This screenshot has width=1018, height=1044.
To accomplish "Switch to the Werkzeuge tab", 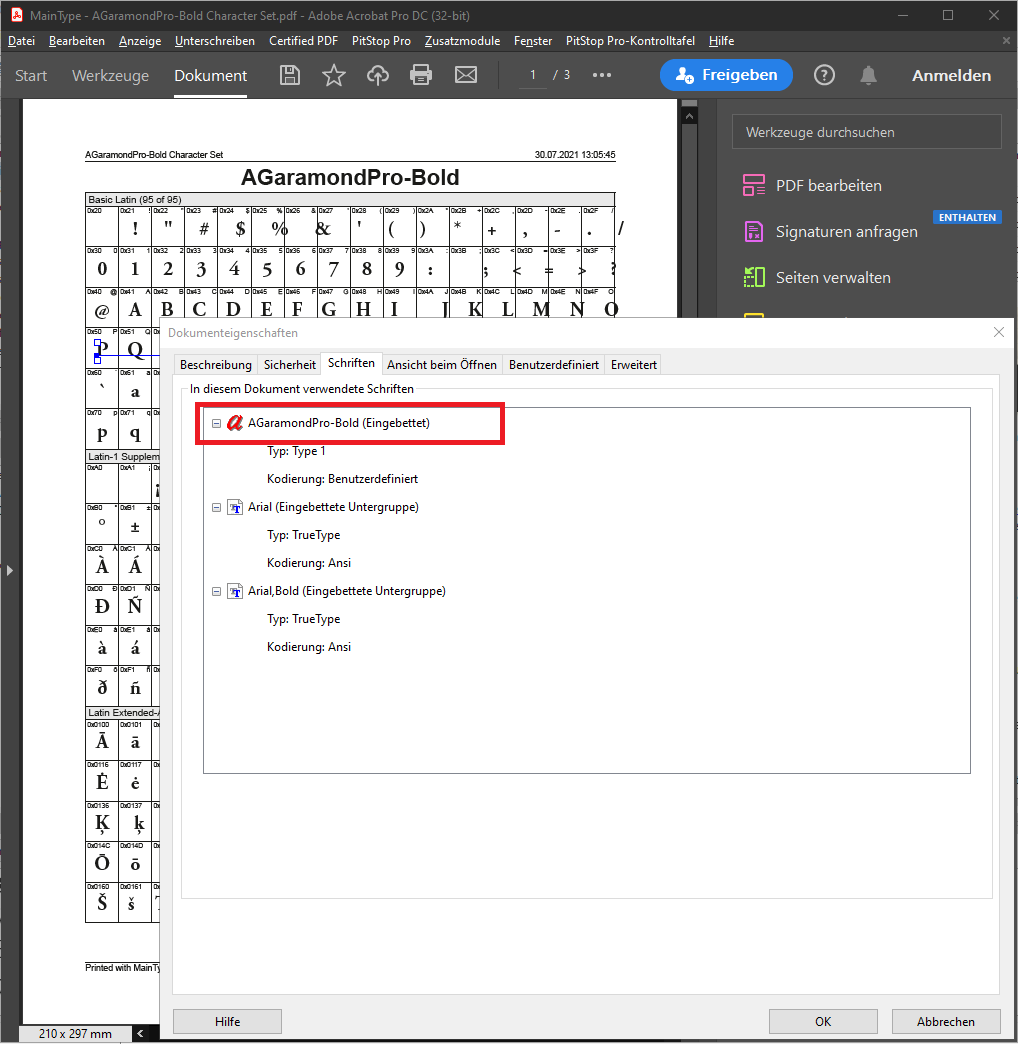I will pyautogui.click(x=111, y=76).
